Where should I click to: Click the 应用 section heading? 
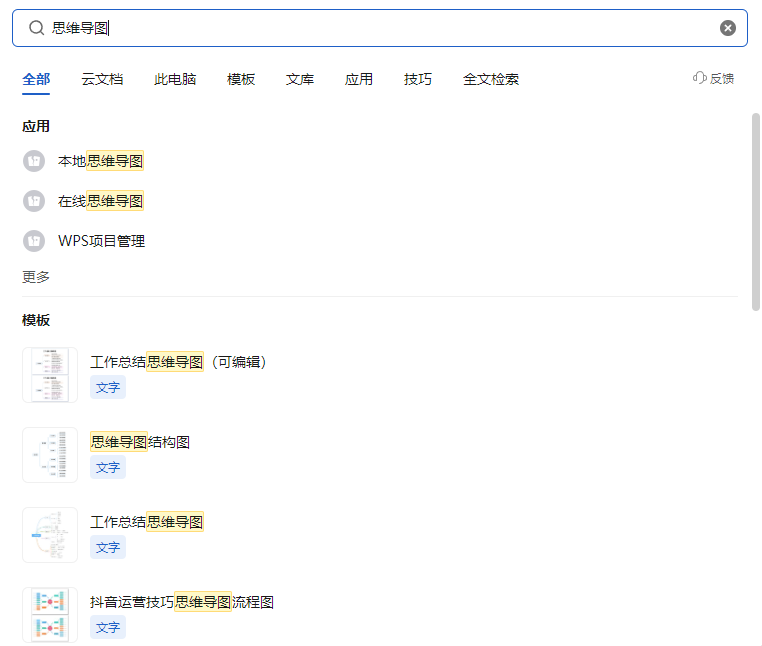tap(36, 126)
